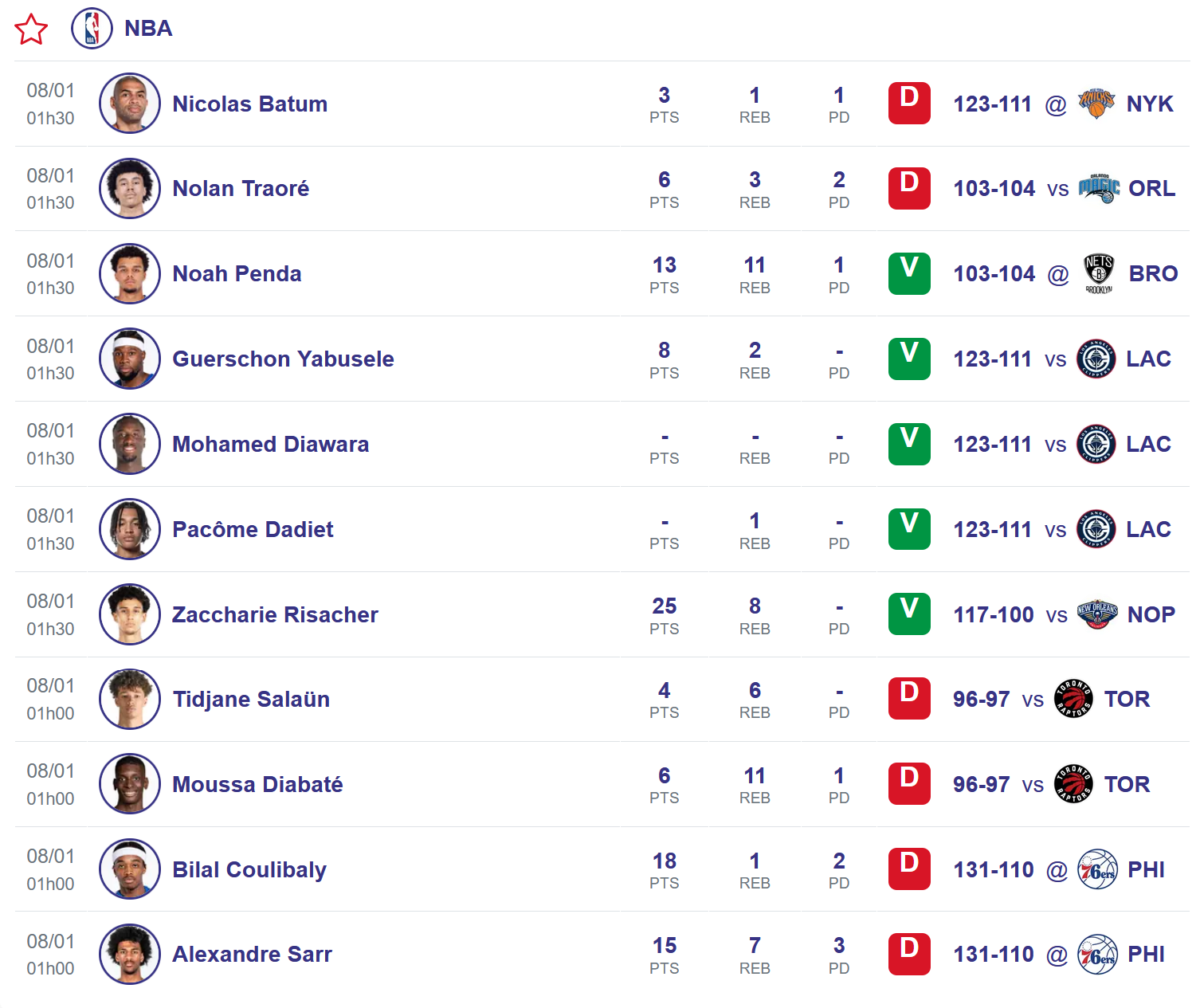
Task: Click the red favorite star icon
Action: [31, 29]
